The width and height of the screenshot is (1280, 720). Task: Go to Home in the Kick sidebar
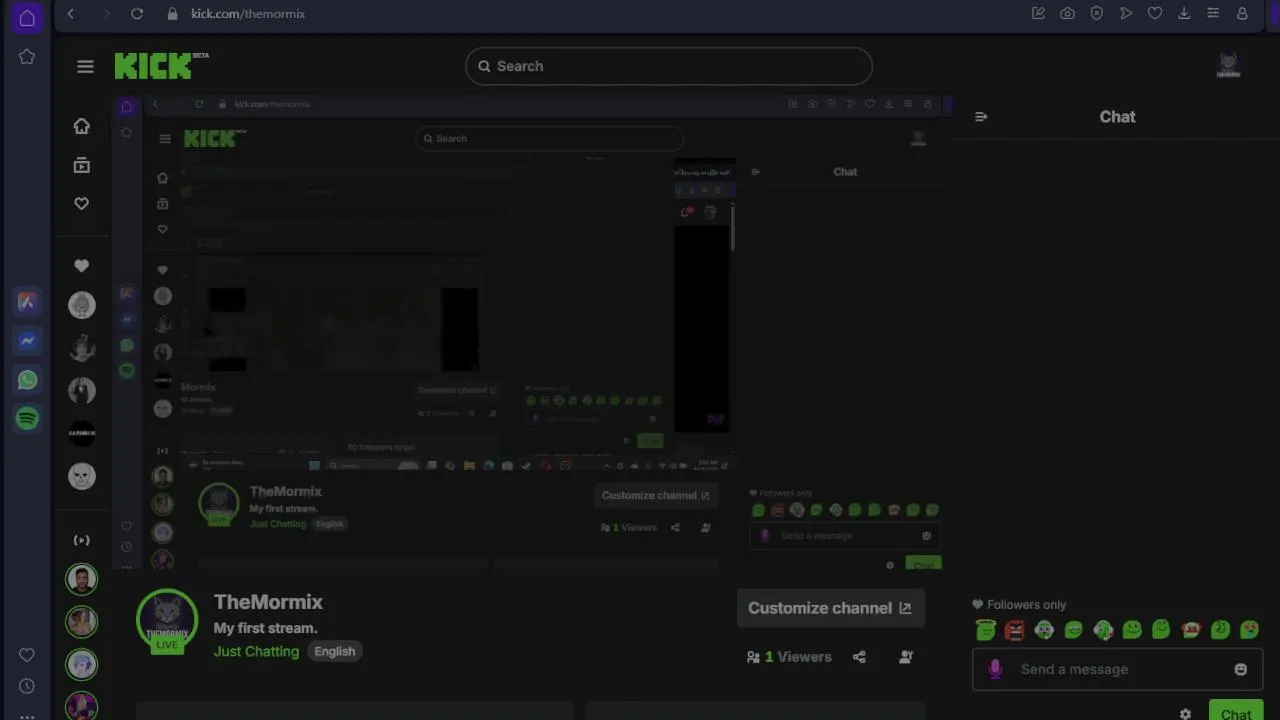[x=81, y=126]
